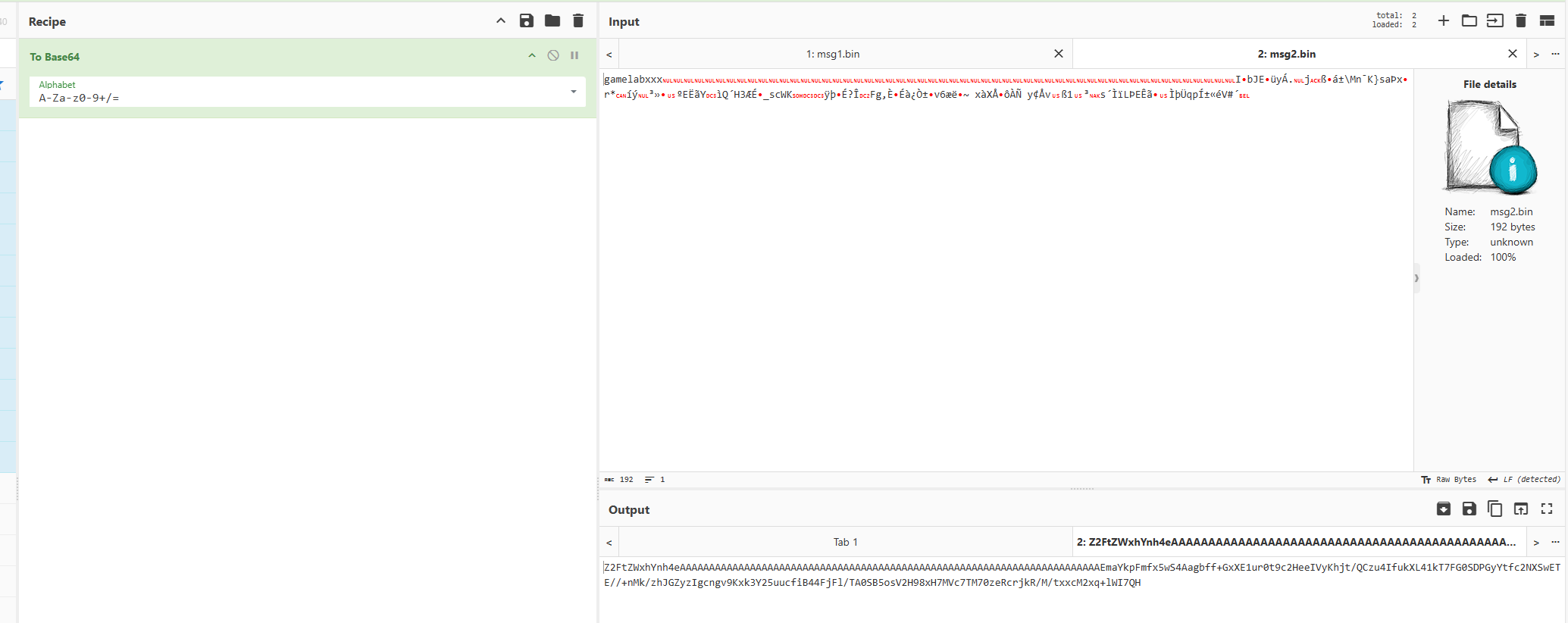Close the msg1.bin input tab
The width and height of the screenshot is (1568, 623).
tap(1059, 54)
